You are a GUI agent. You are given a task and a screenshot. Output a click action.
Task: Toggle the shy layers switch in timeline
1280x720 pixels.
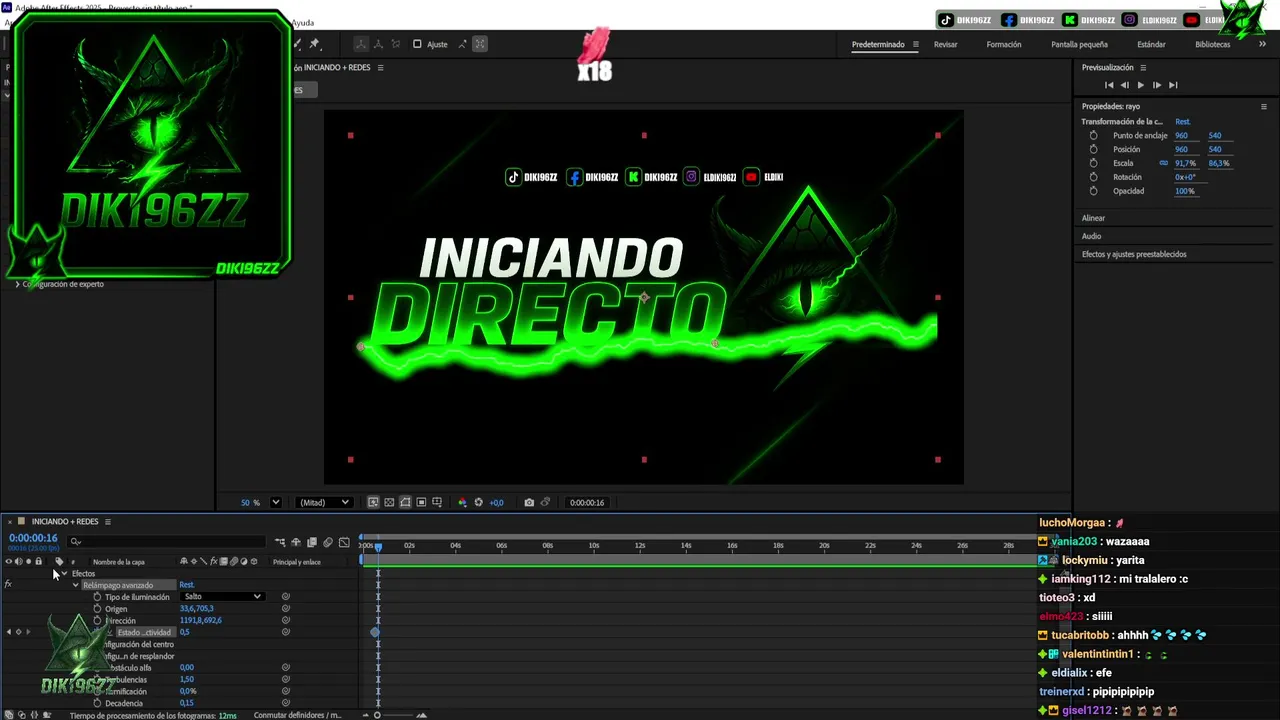click(296, 542)
